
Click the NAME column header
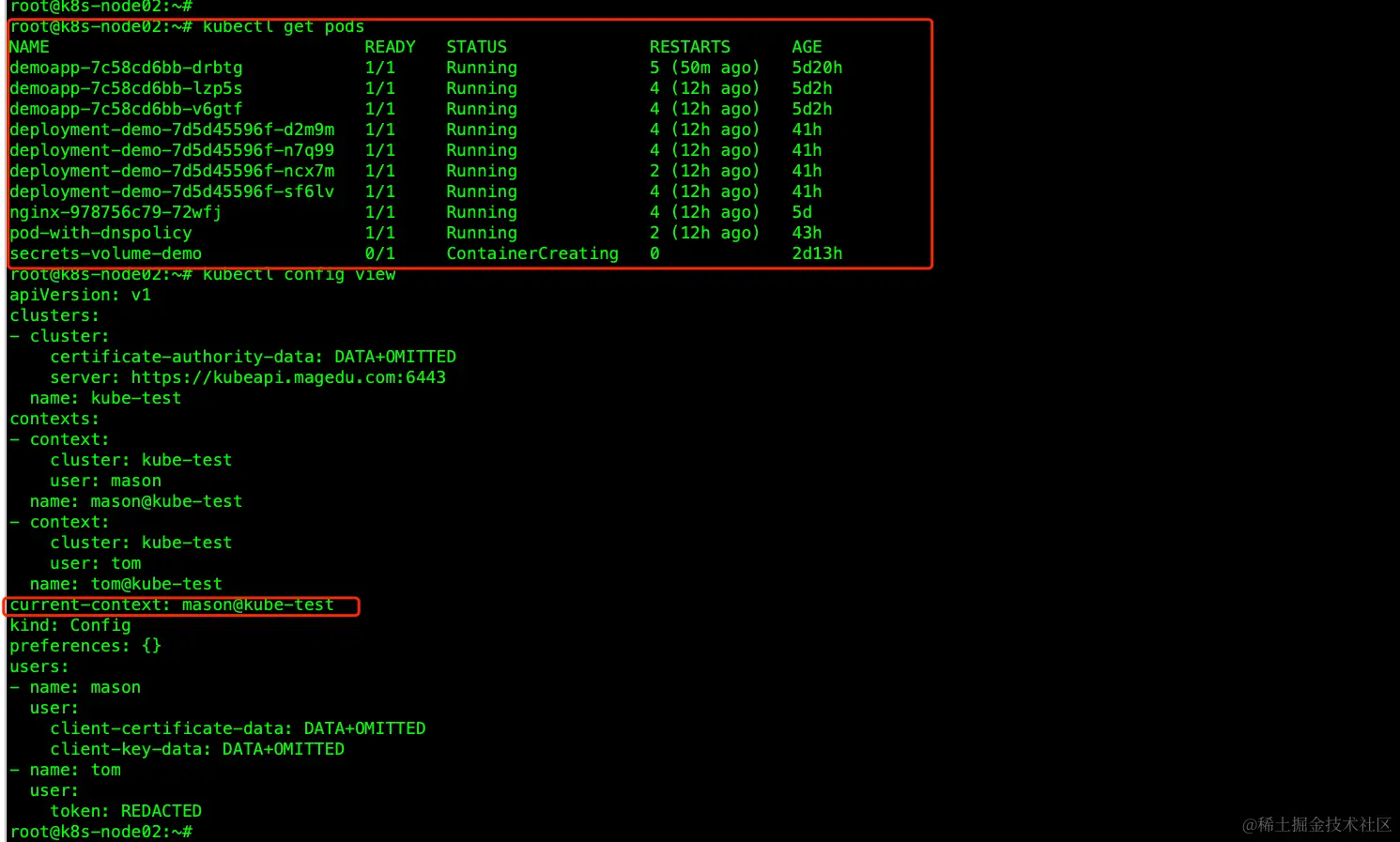point(29,47)
